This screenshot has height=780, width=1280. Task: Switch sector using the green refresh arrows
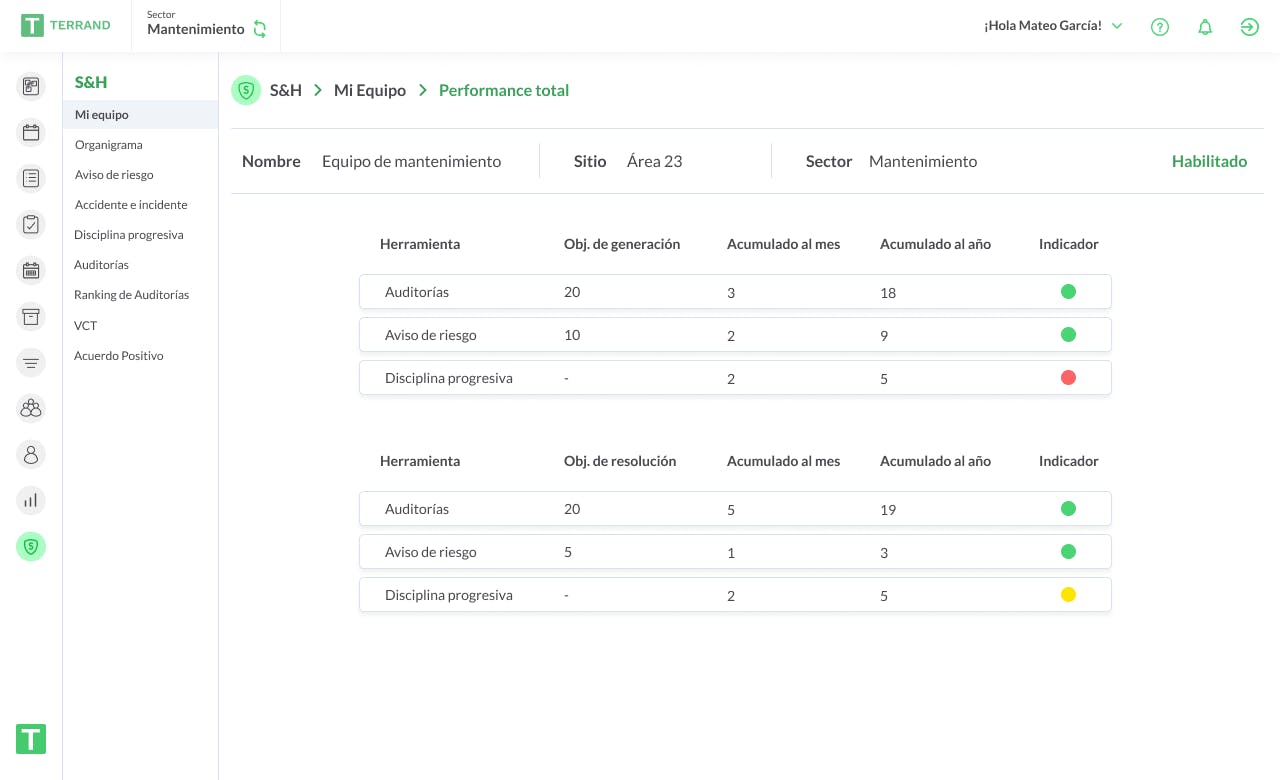[x=260, y=29]
